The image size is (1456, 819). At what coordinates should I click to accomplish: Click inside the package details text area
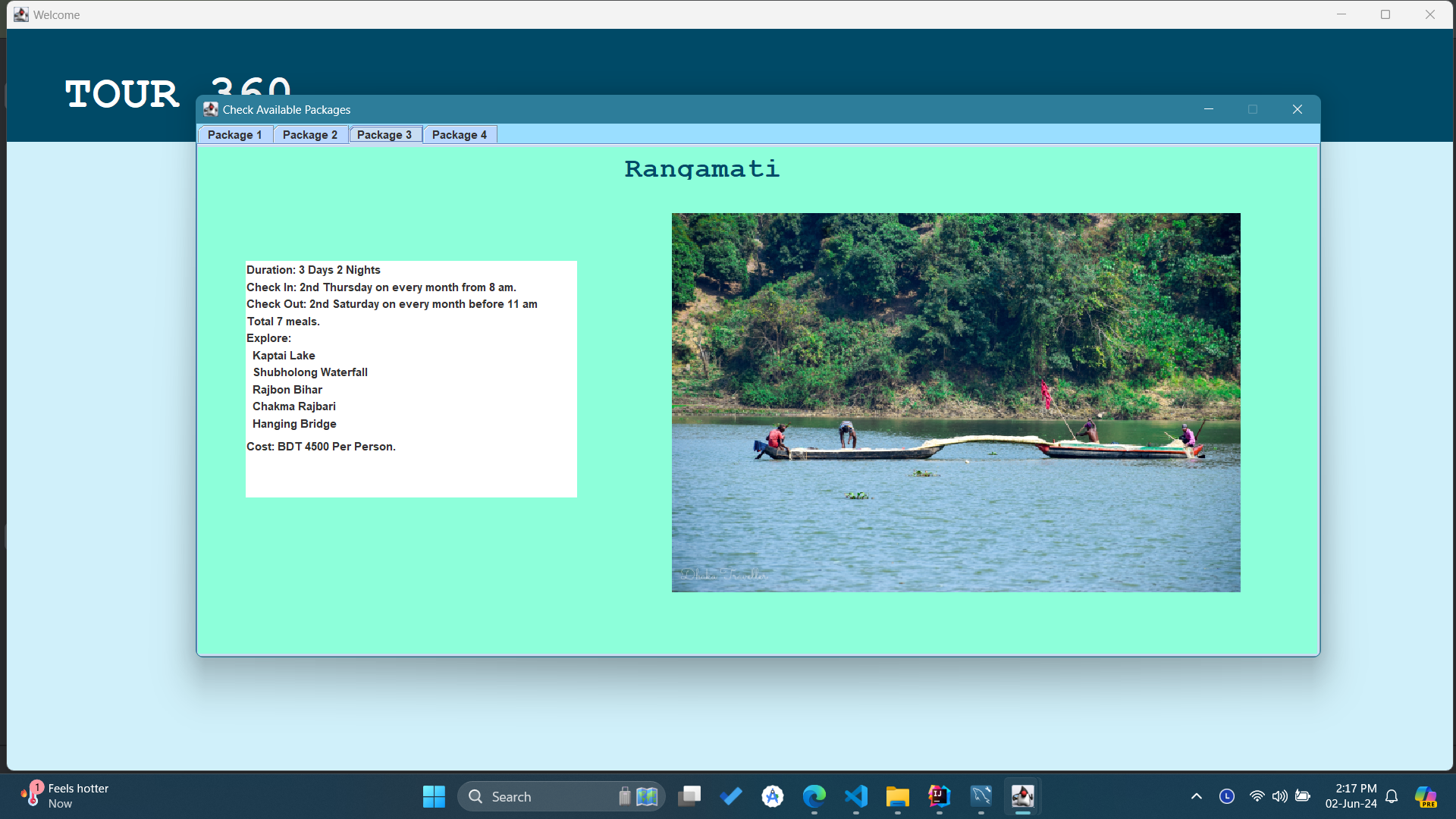pos(410,379)
